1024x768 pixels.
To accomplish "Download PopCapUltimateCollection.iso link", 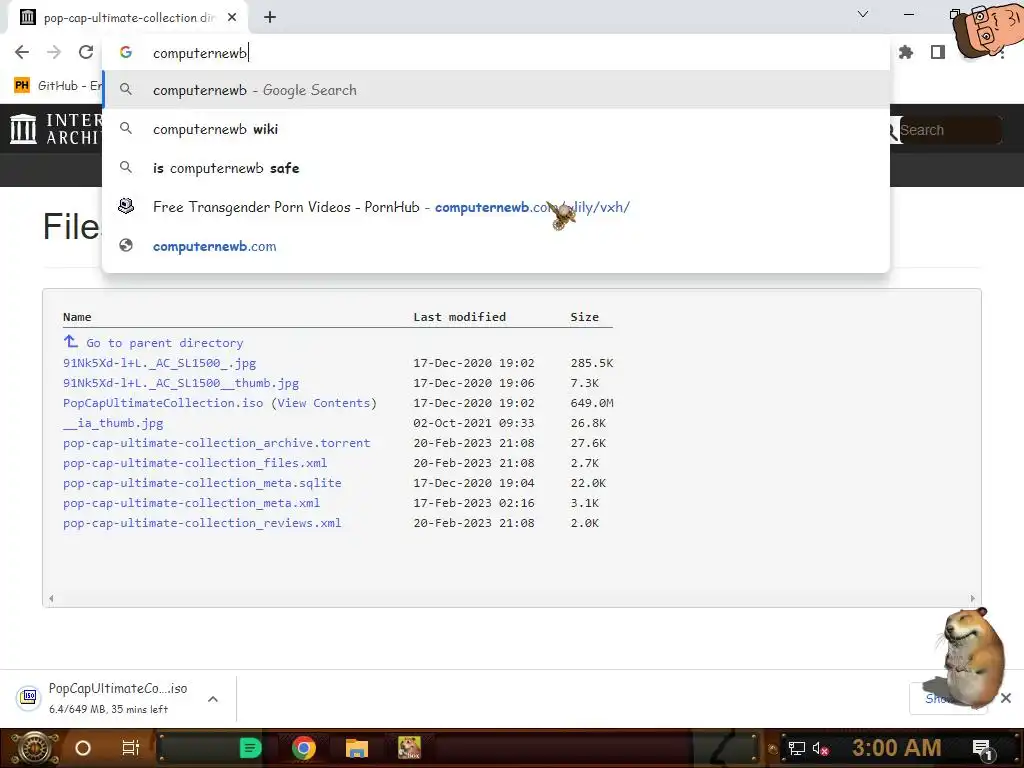I will (x=163, y=403).
